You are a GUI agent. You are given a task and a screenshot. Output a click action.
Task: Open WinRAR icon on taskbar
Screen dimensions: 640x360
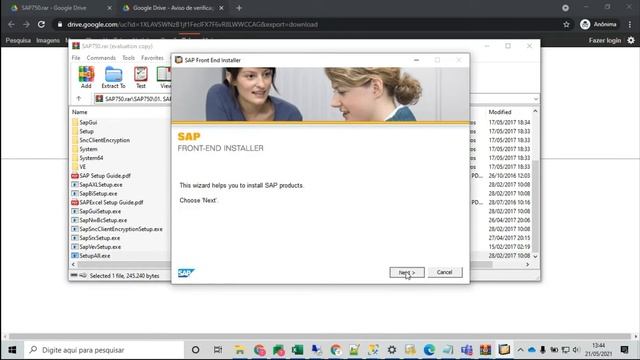[485, 350]
